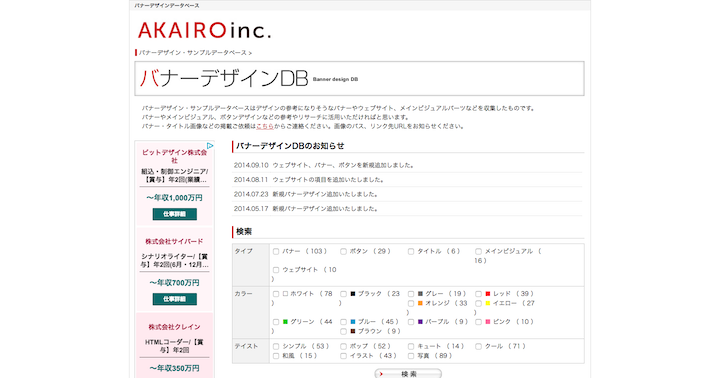This screenshot has width=720, height=378.
Task: Tick the グリーン color checkbox
Action: [276, 322]
